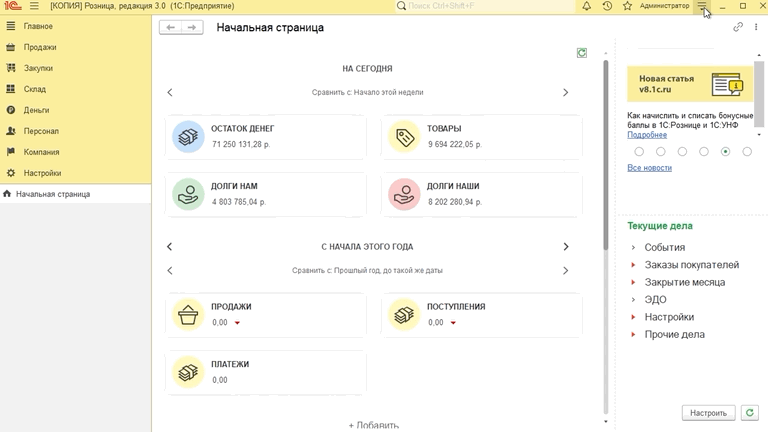Go back with the left arrow button

[x=170, y=27]
